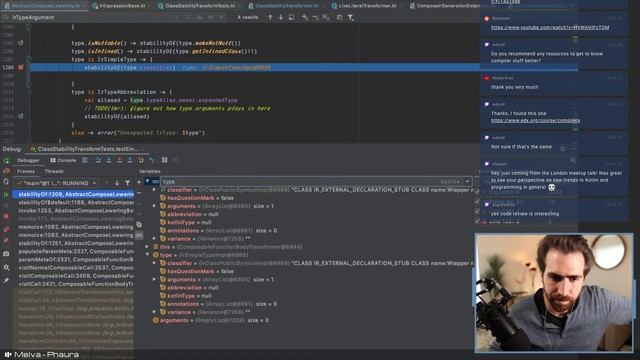Open the youtube.com link in chat

(x=550, y=27)
